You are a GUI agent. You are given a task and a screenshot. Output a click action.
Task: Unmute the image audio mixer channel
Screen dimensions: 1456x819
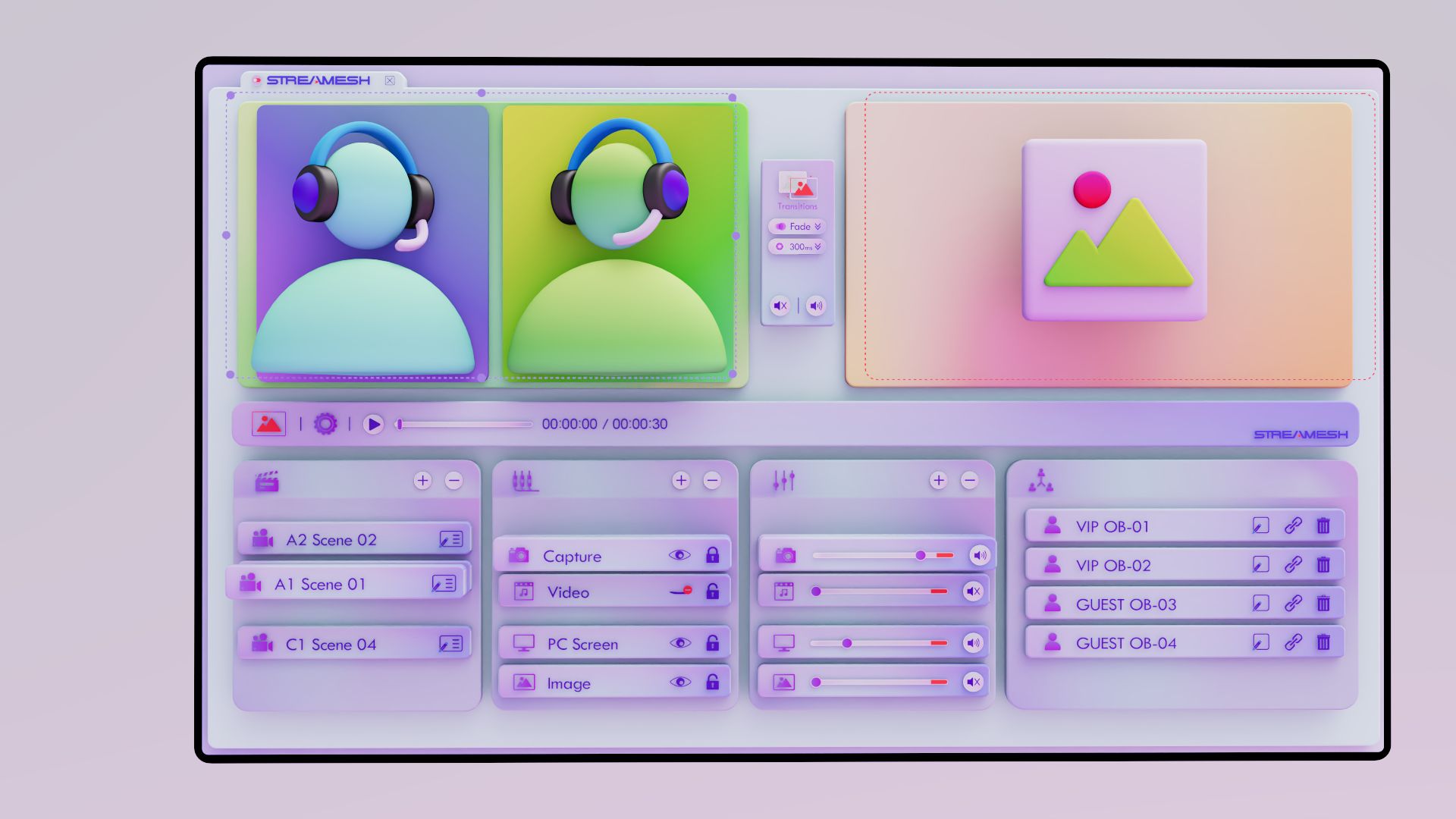point(973,682)
